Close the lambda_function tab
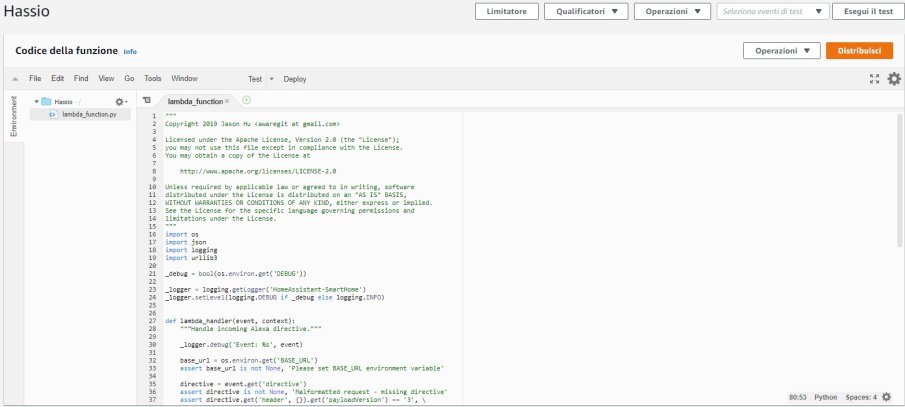Screen dimensions: 905x407 point(227,101)
